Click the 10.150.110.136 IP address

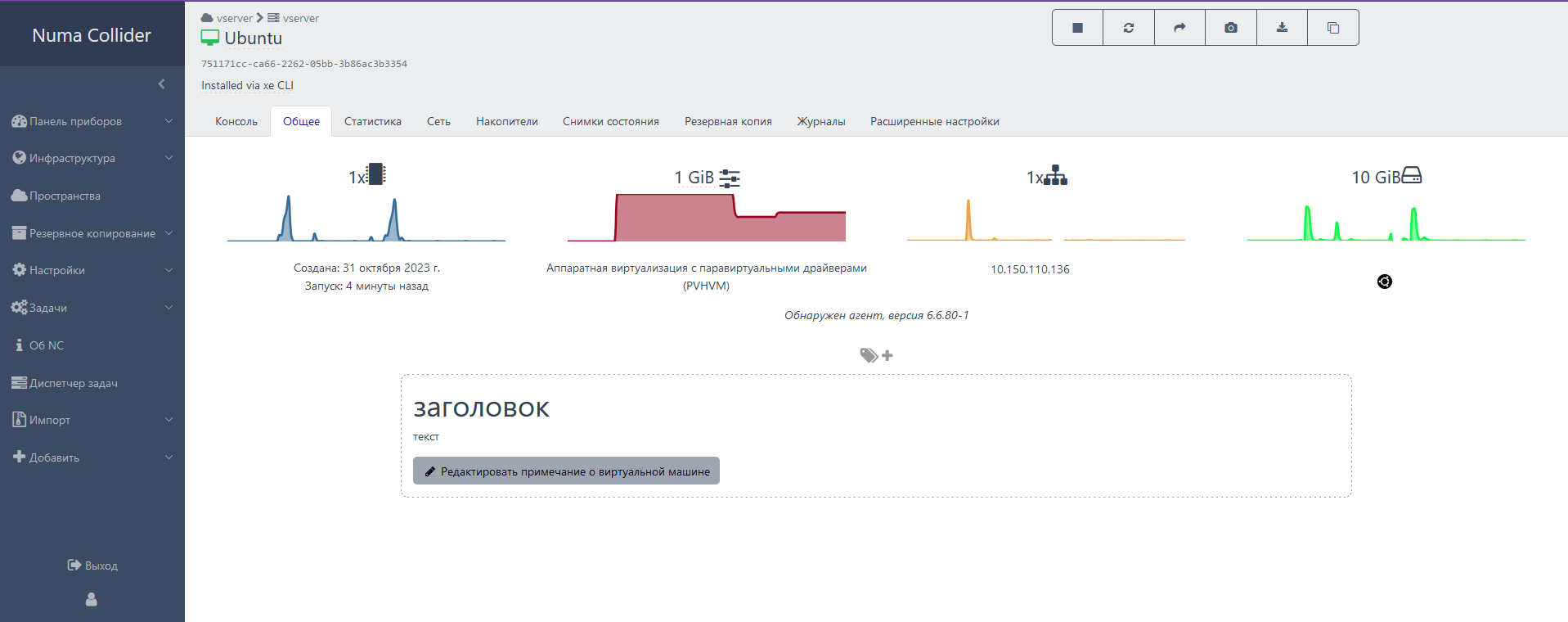coord(1030,269)
